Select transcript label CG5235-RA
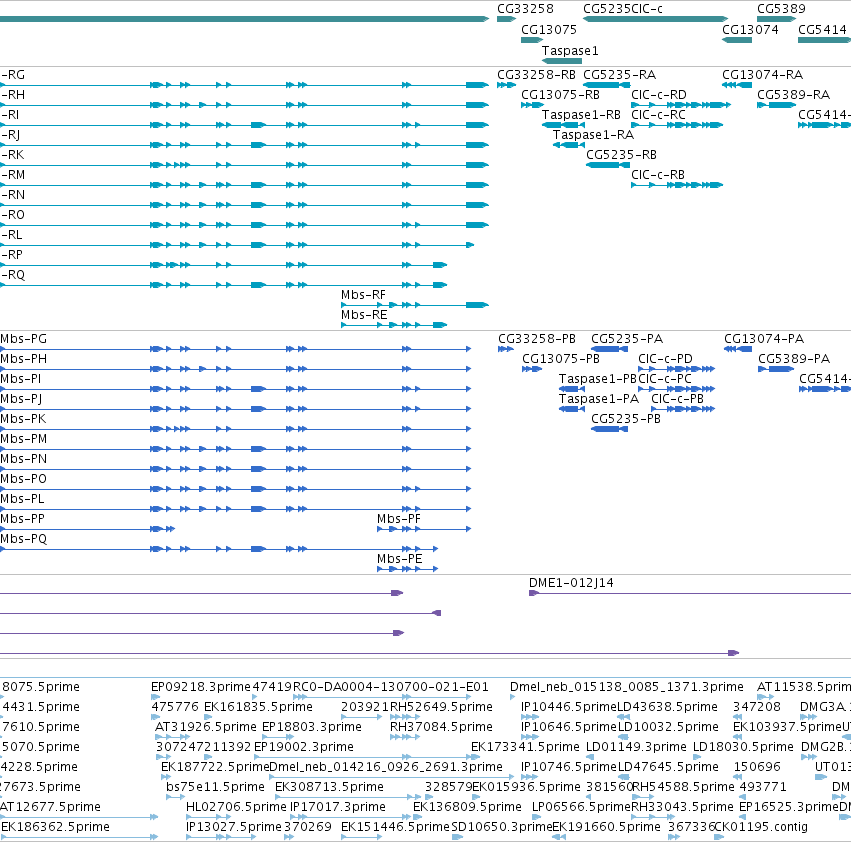 pyautogui.click(x=619, y=74)
